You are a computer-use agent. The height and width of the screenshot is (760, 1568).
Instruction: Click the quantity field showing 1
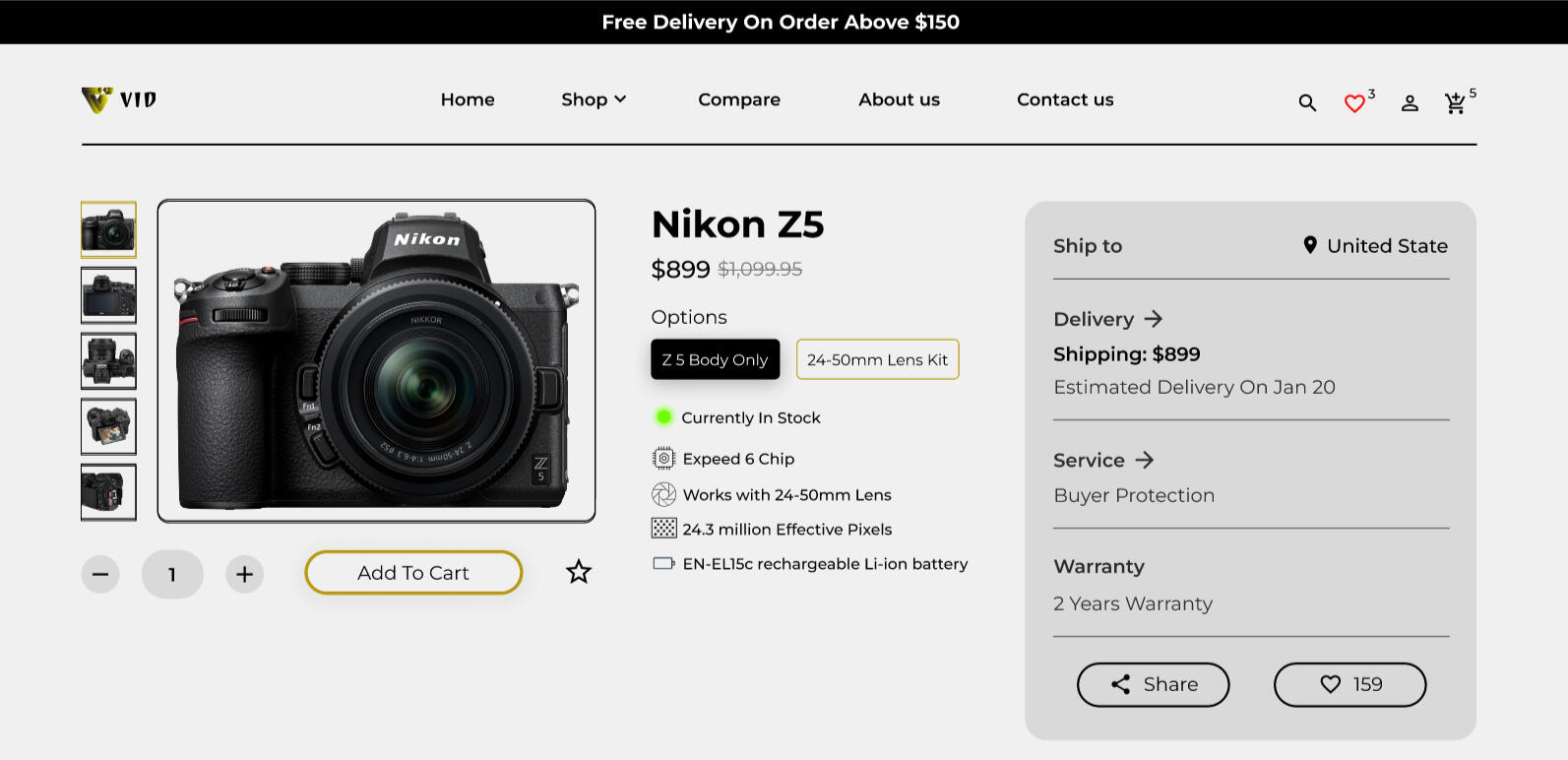pyautogui.click(x=172, y=574)
